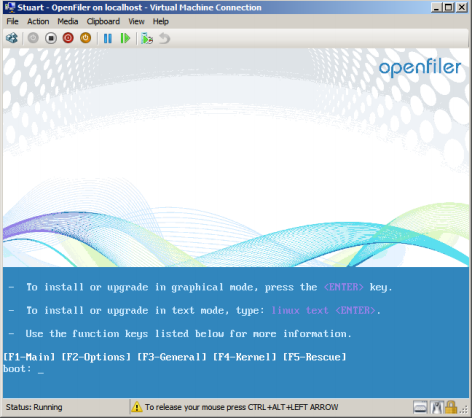
Task: Open the Clipboard menu
Action: click(x=103, y=22)
